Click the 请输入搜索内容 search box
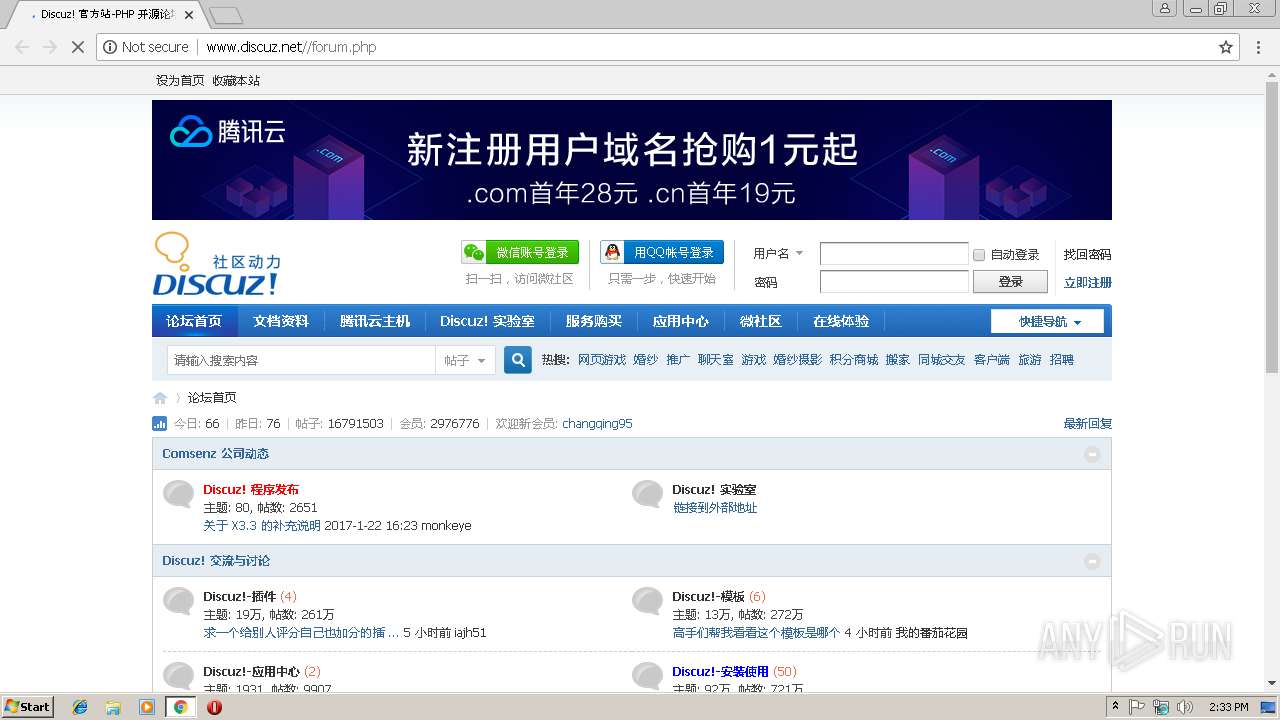This screenshot has width=1280, height=720. click(x=301, y=360)
